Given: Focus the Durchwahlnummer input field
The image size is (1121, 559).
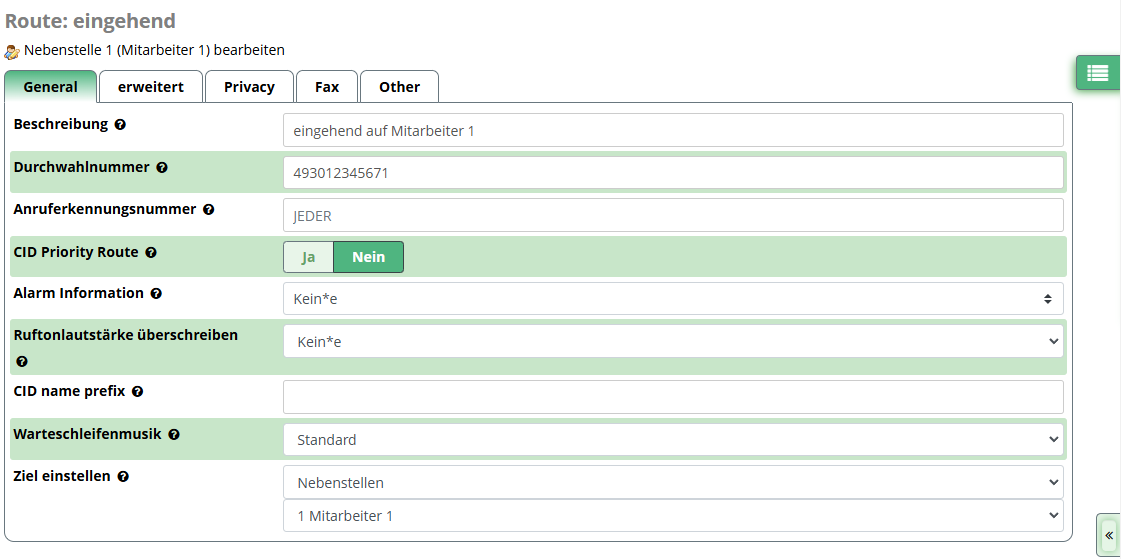Looking at the screenshot, I should pyautogui.click(x=673, y=173).
